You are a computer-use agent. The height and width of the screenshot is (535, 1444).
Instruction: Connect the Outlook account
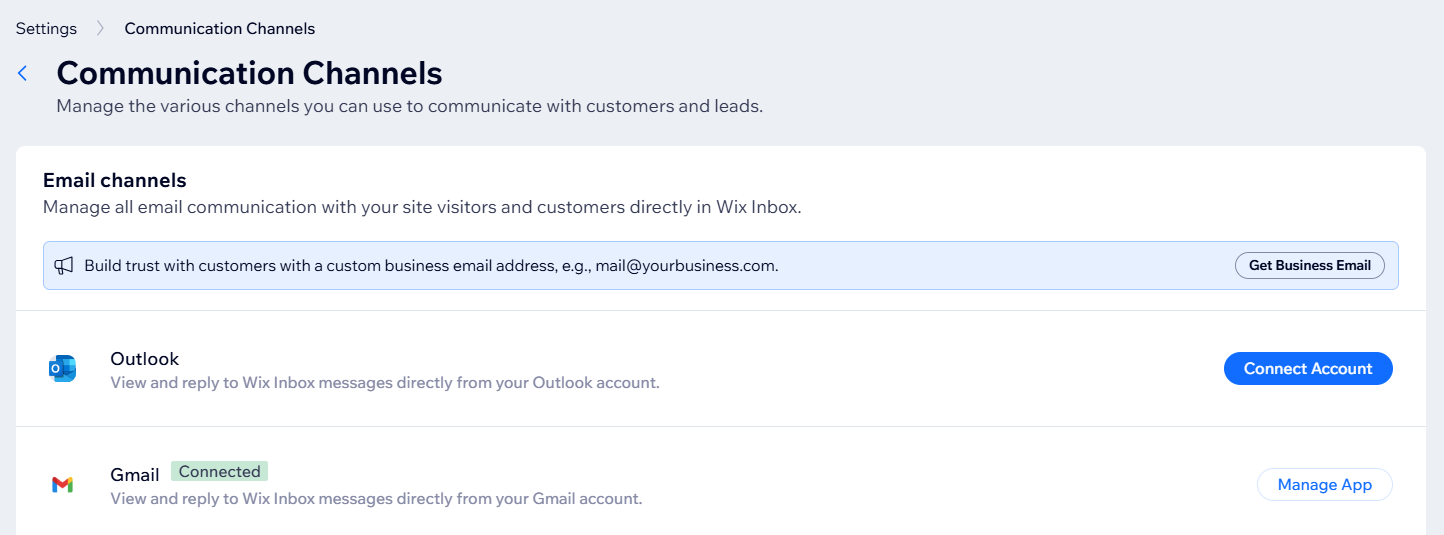(x=1307, y=368)
